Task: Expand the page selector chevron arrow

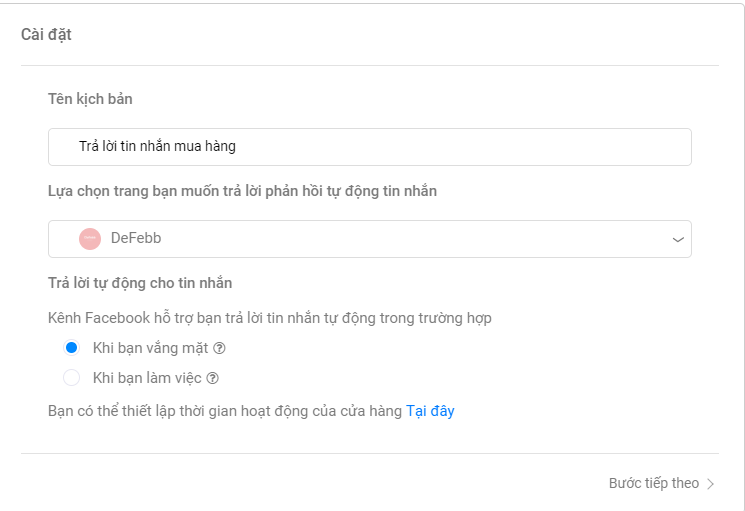Action: 678,239
